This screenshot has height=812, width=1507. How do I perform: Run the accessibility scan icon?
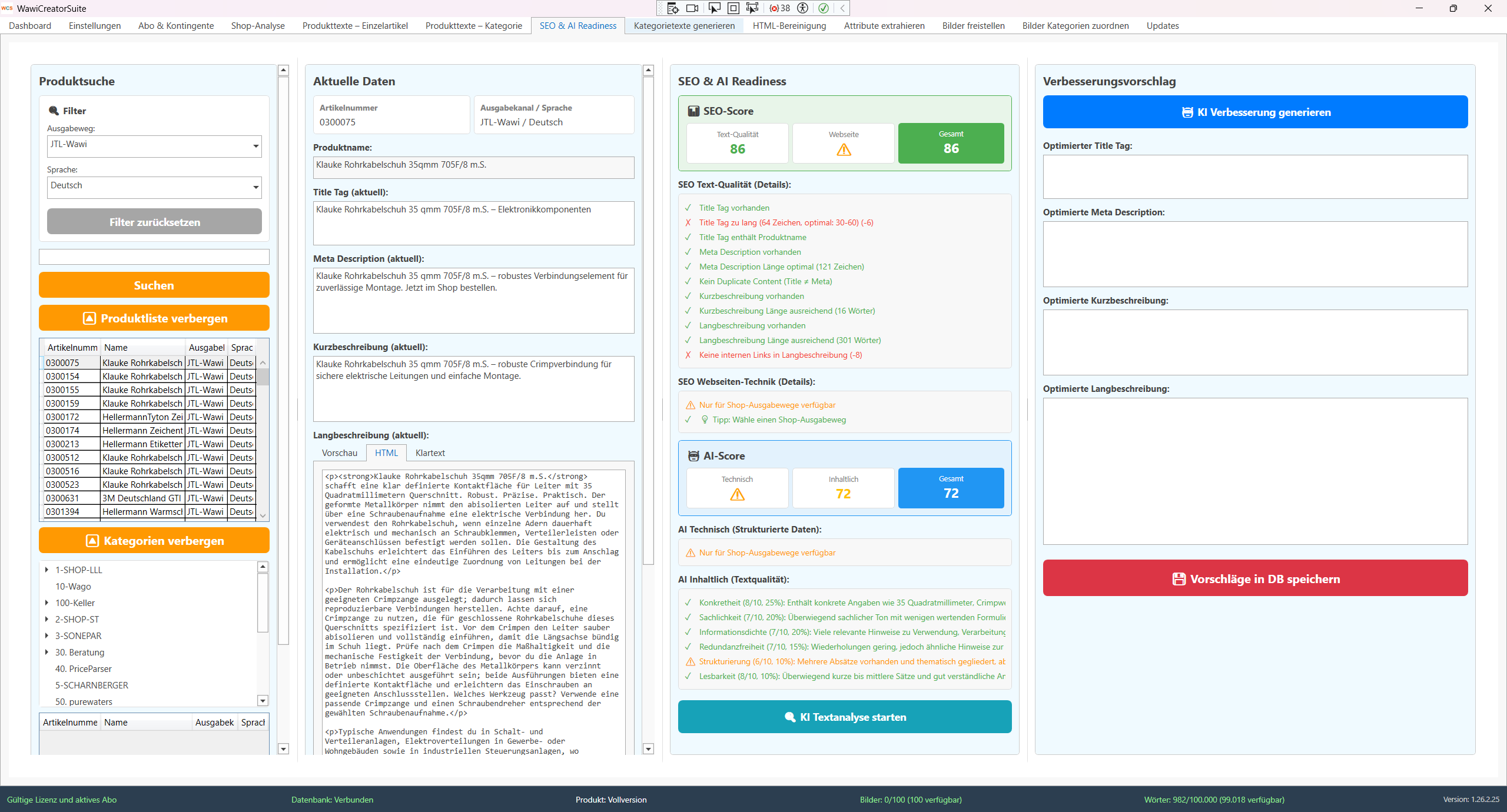pyautogui.click(x=802, y=8)
